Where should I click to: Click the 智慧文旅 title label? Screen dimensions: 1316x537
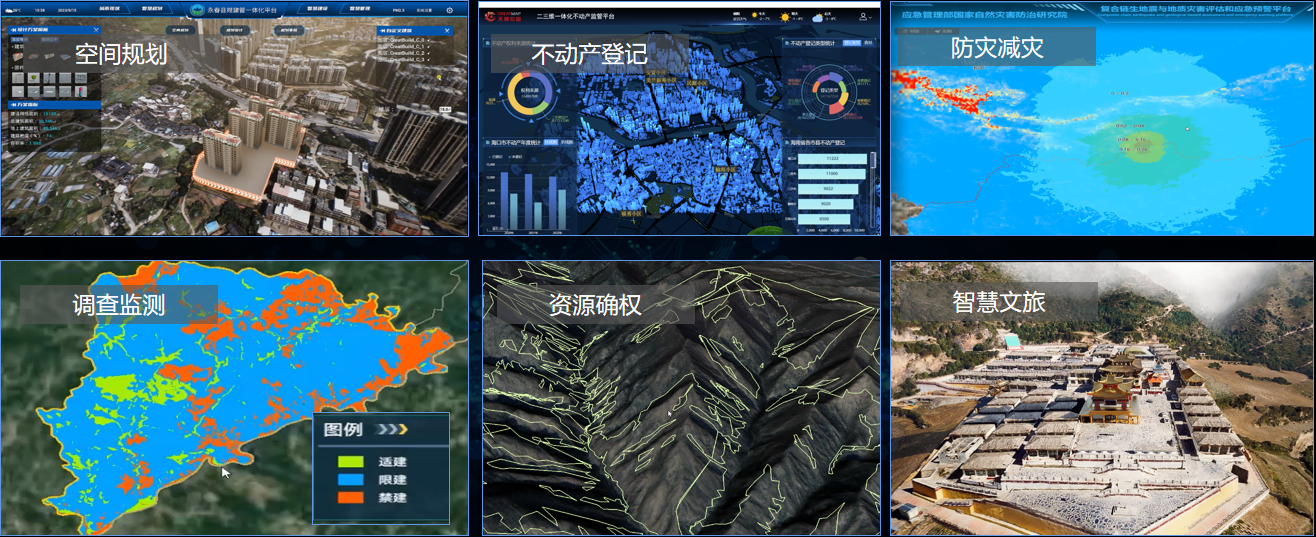(999, 301)
